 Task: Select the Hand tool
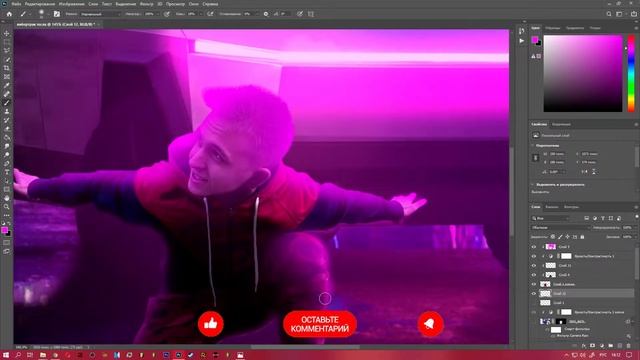7,198
